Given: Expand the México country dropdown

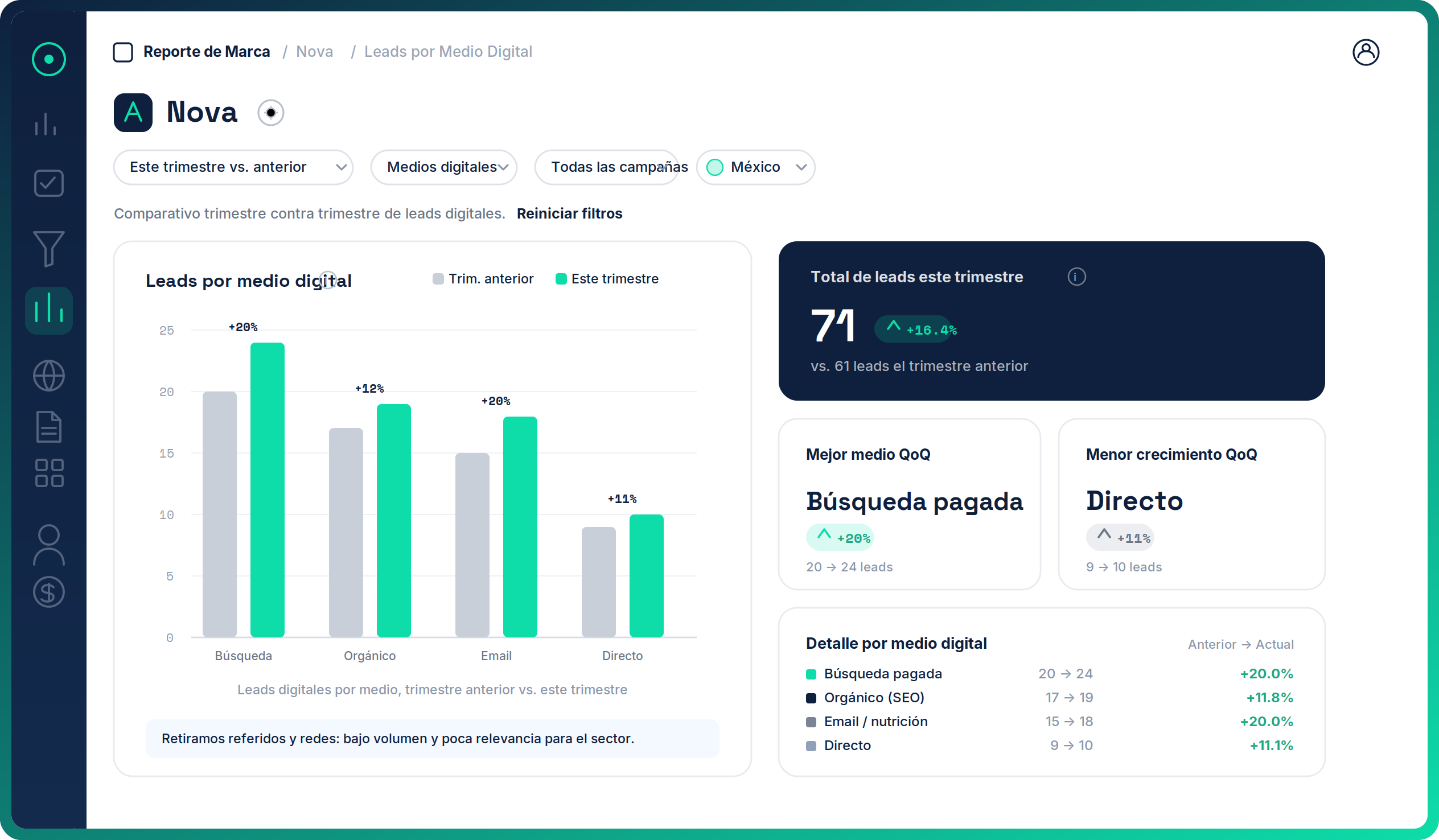Looking at the screenshot, I should 755,167.
